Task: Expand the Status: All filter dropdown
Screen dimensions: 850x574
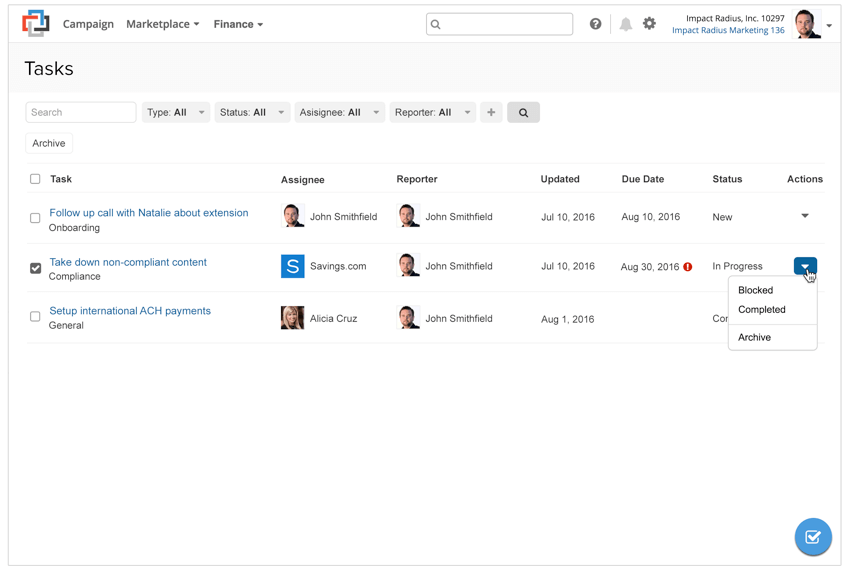Action: click(251, 113)
